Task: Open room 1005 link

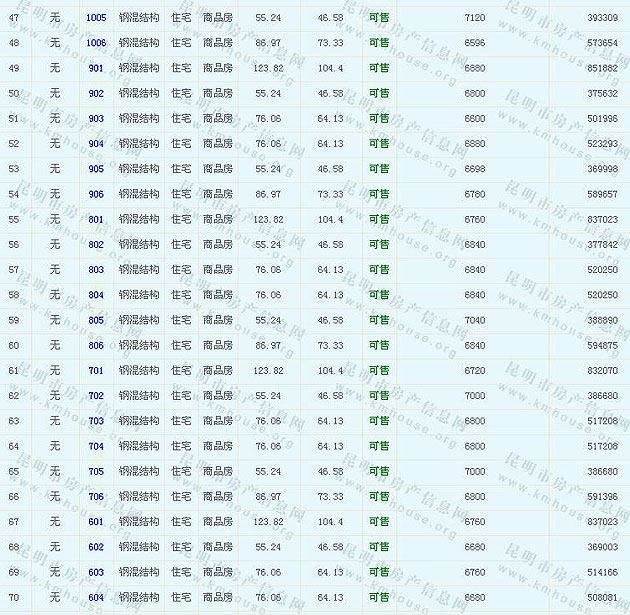Action: click(96, 18)
